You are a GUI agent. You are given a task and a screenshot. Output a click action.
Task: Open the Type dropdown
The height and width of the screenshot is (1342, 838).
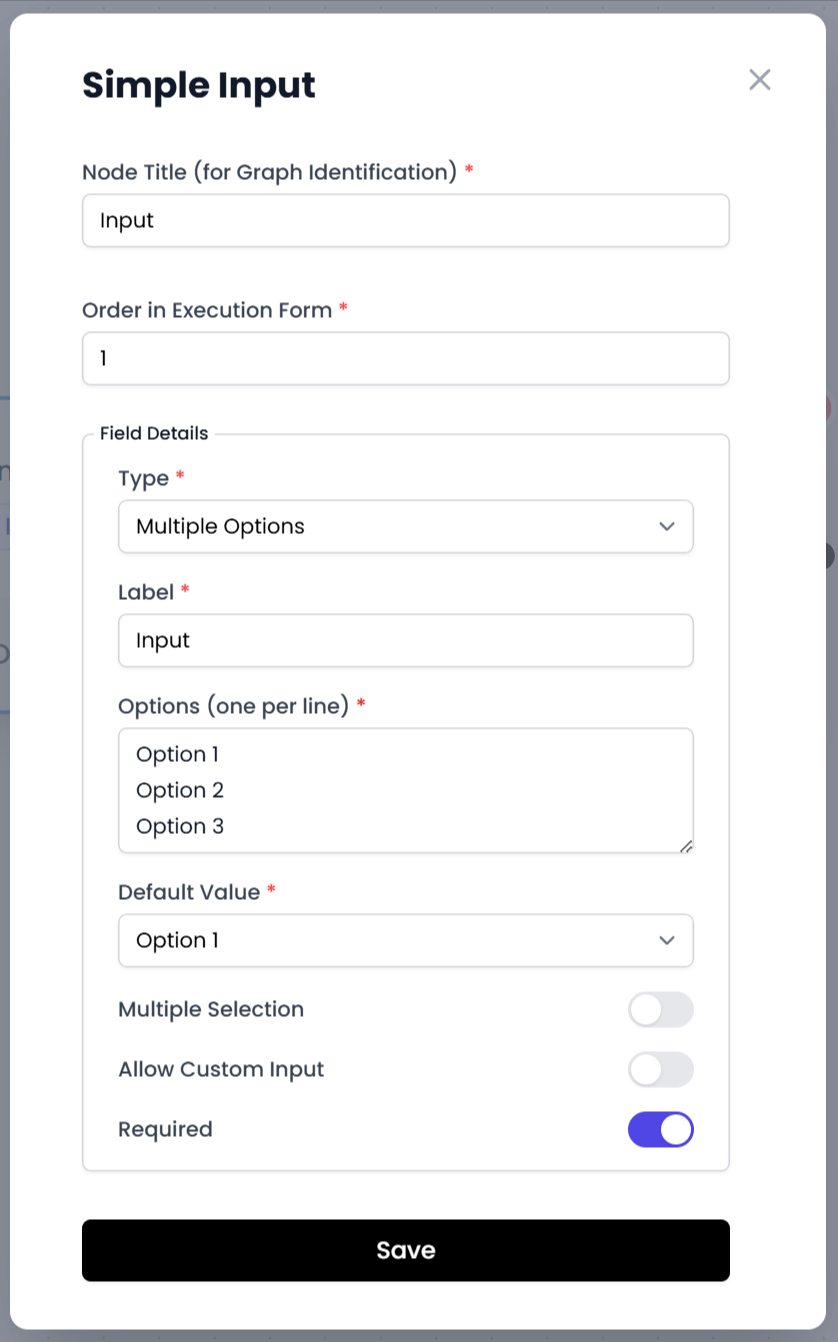pos(405,526)
